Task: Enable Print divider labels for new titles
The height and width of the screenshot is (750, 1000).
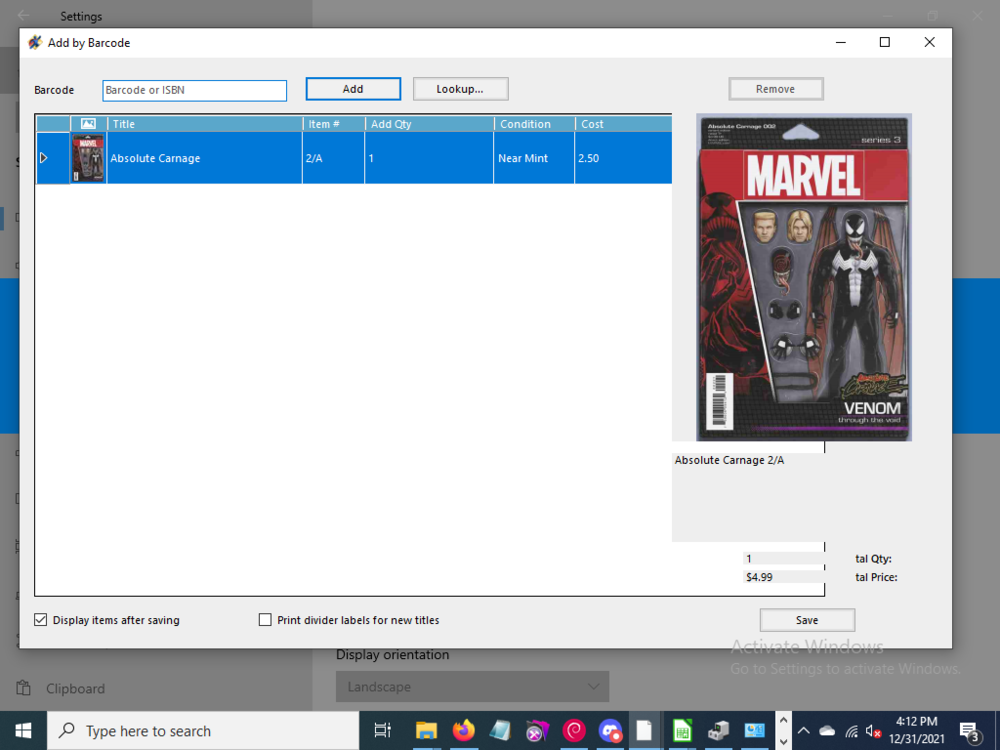Action: tap(265, 620)
